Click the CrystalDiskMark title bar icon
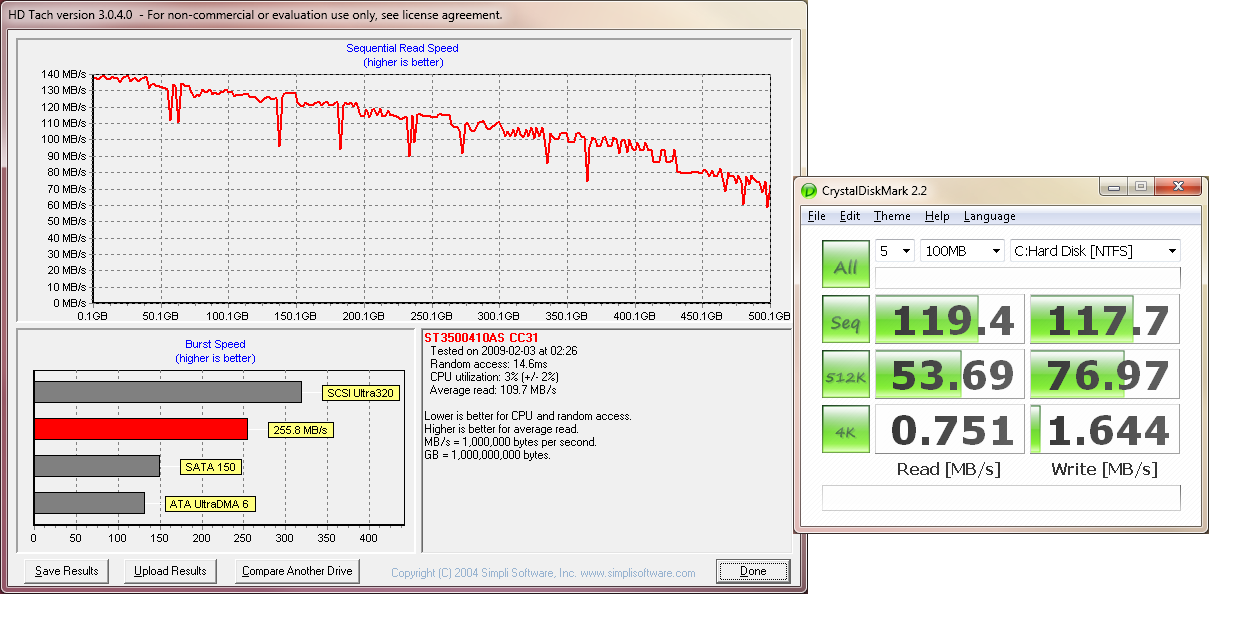Viewport: 1243px width, 626px height. [x=809, y=189]
